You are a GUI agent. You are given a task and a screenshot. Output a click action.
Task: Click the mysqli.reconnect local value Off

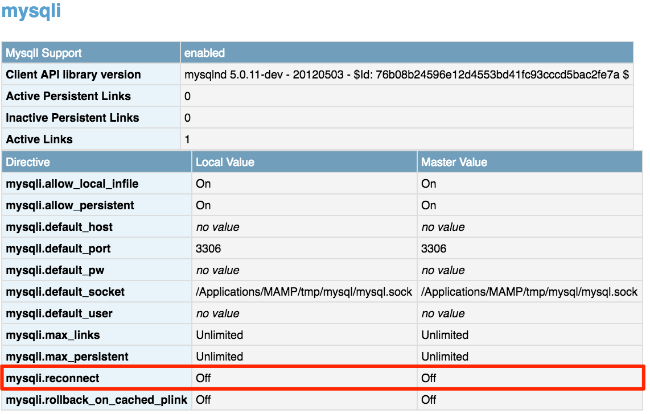coord(203,378)
